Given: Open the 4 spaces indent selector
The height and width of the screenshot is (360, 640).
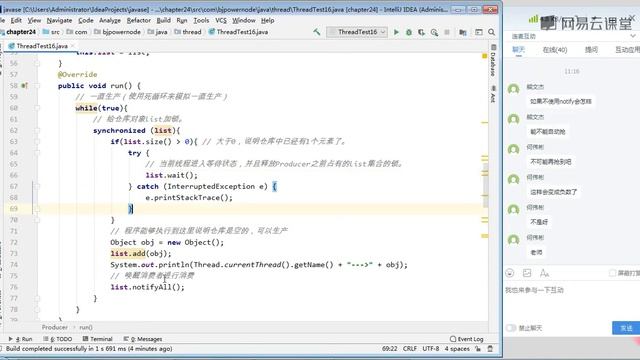Looking at the screenshot, I should pyautogui.click(x=457, y=349).
